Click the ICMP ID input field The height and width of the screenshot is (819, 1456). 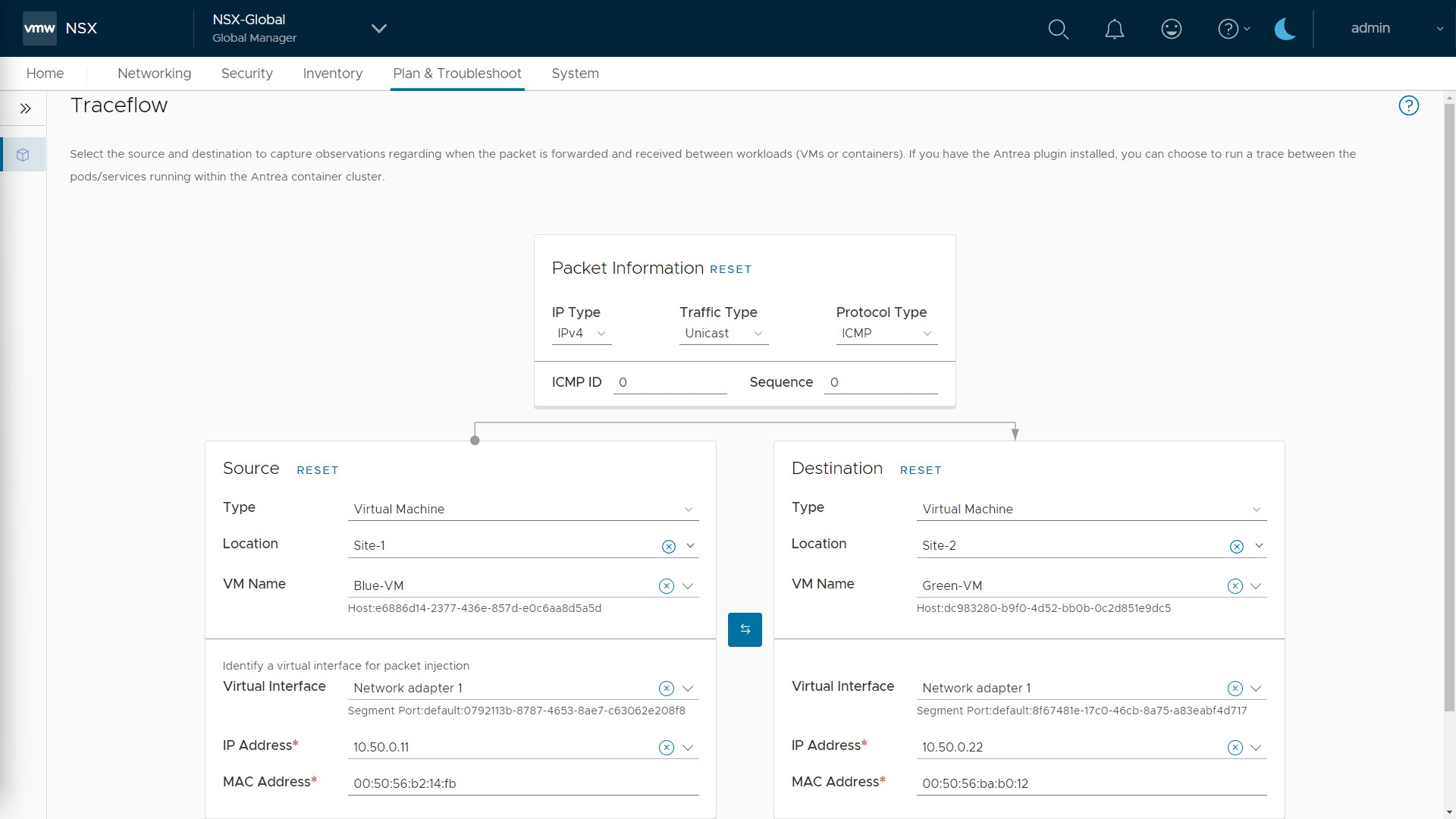(x=670, y=383)
